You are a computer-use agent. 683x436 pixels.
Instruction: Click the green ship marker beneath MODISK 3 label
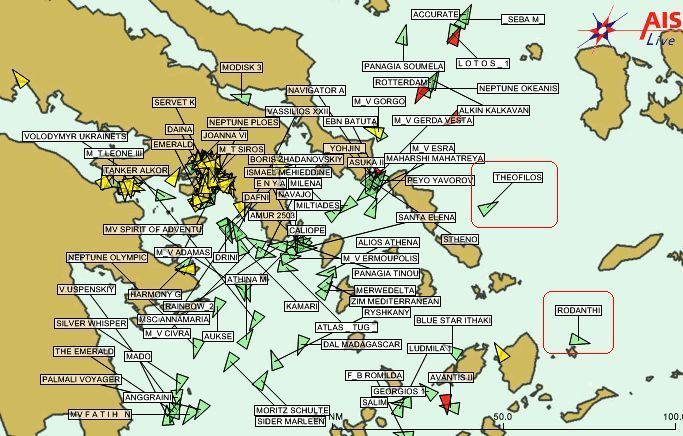point(241,97)
